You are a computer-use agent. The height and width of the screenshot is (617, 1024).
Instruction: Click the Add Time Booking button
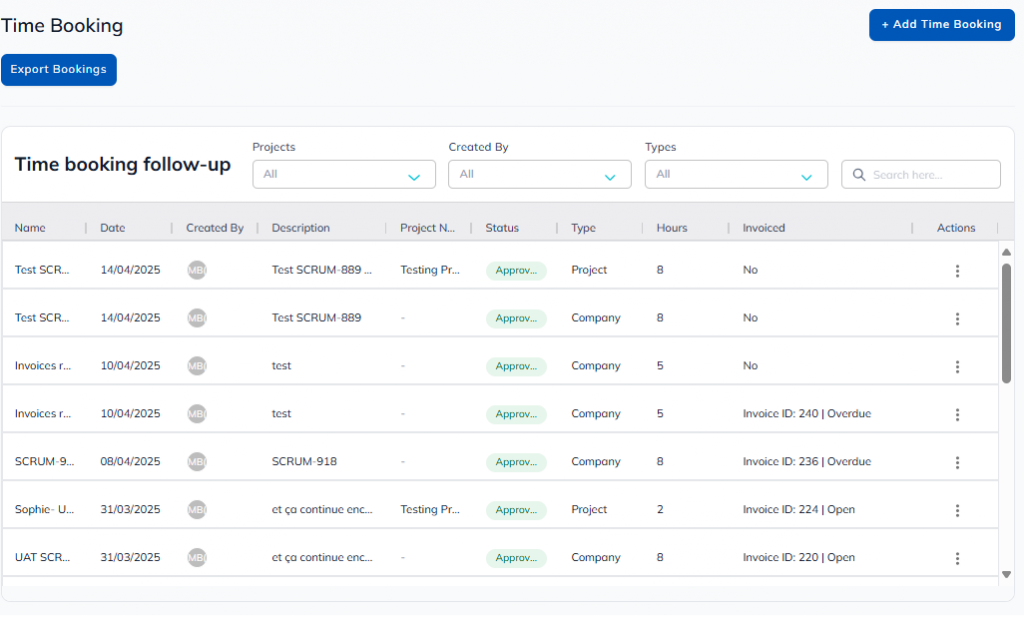(x=941, y=25)
